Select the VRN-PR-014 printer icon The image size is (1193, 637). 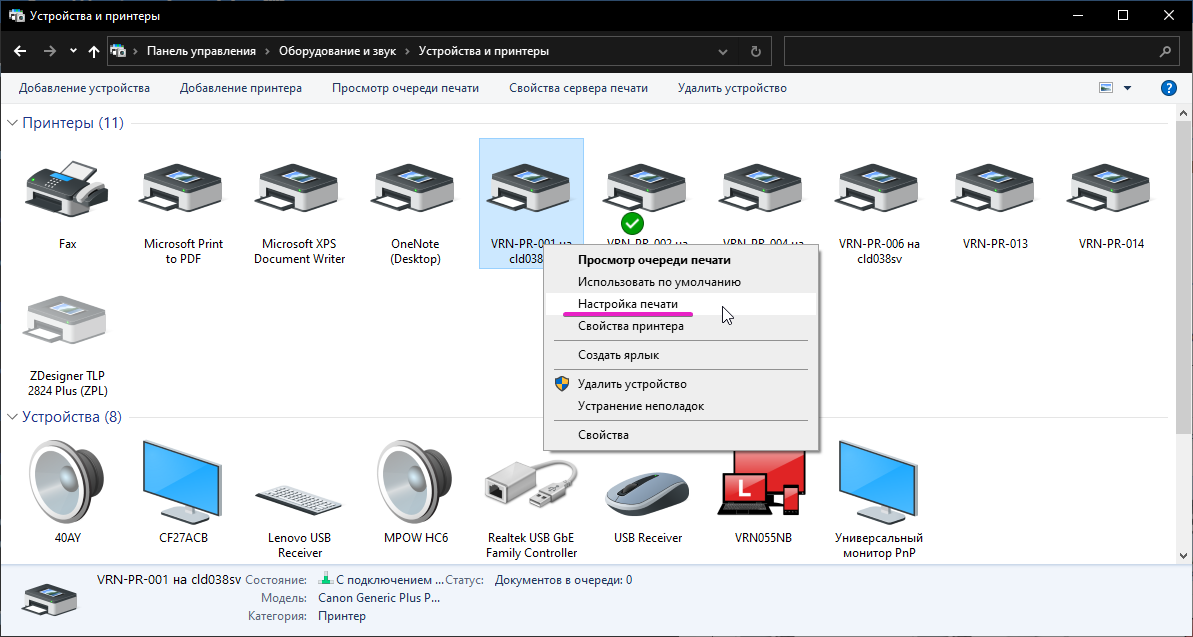(x=1111, y=190)
